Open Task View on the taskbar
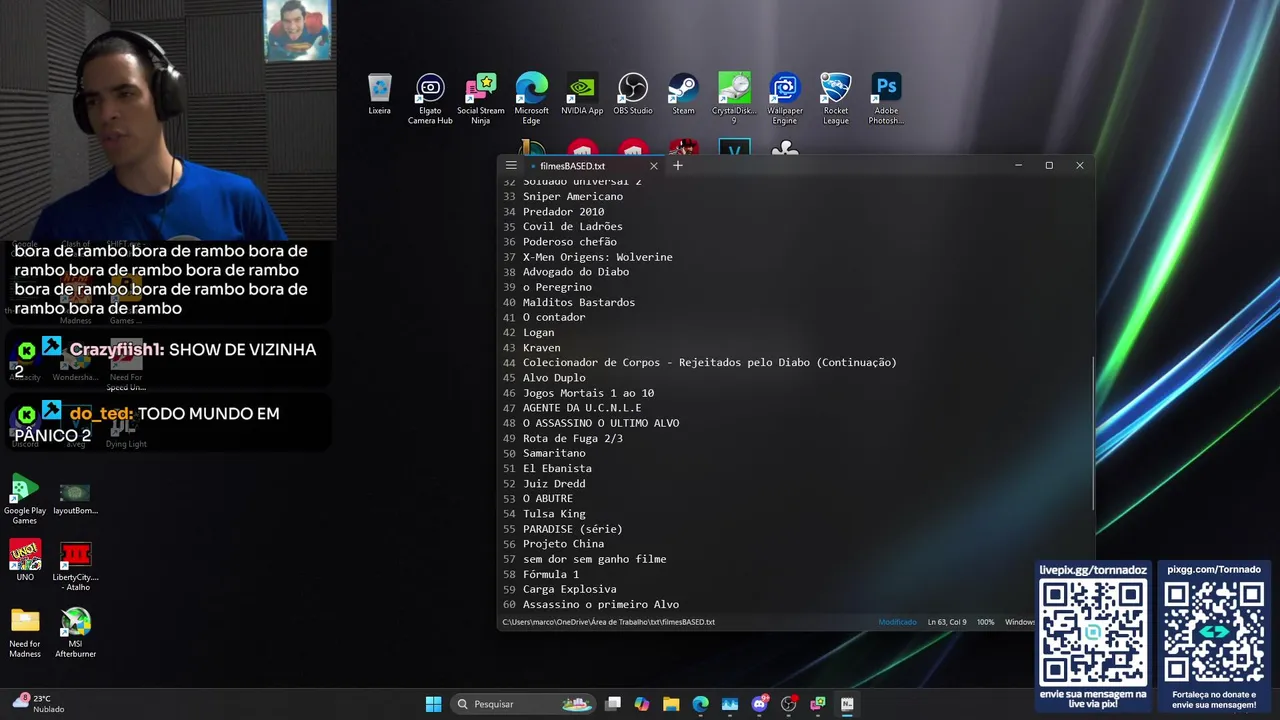1280x720 pixels. (613, 704)
